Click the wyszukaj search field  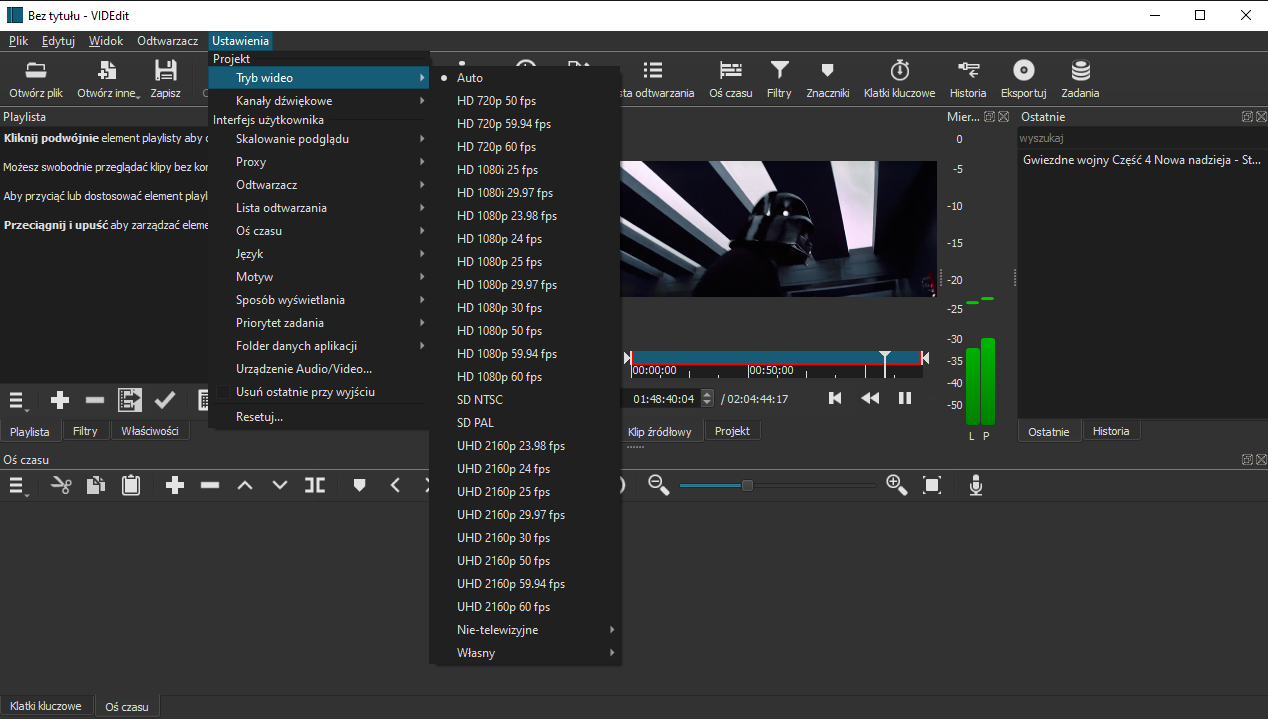(1142, 138)
